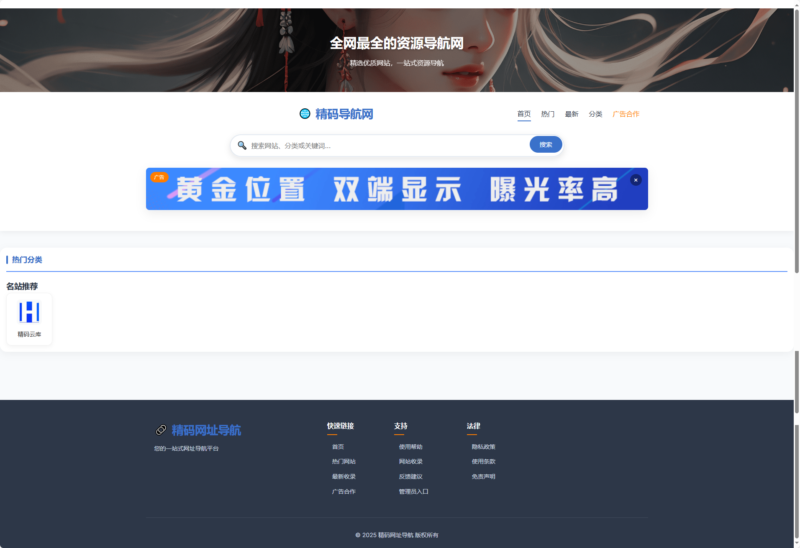Open the 首页 nav tab
This screenshot has width=800, height=548.
tap(524, 114)
